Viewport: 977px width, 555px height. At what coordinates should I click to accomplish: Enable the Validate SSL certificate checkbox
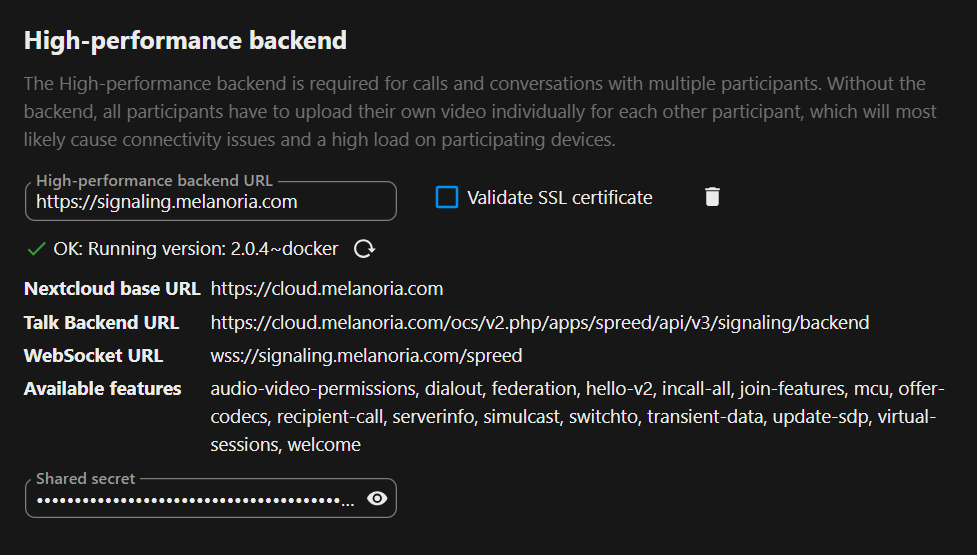pyautogui.click(x=447, y=198)
